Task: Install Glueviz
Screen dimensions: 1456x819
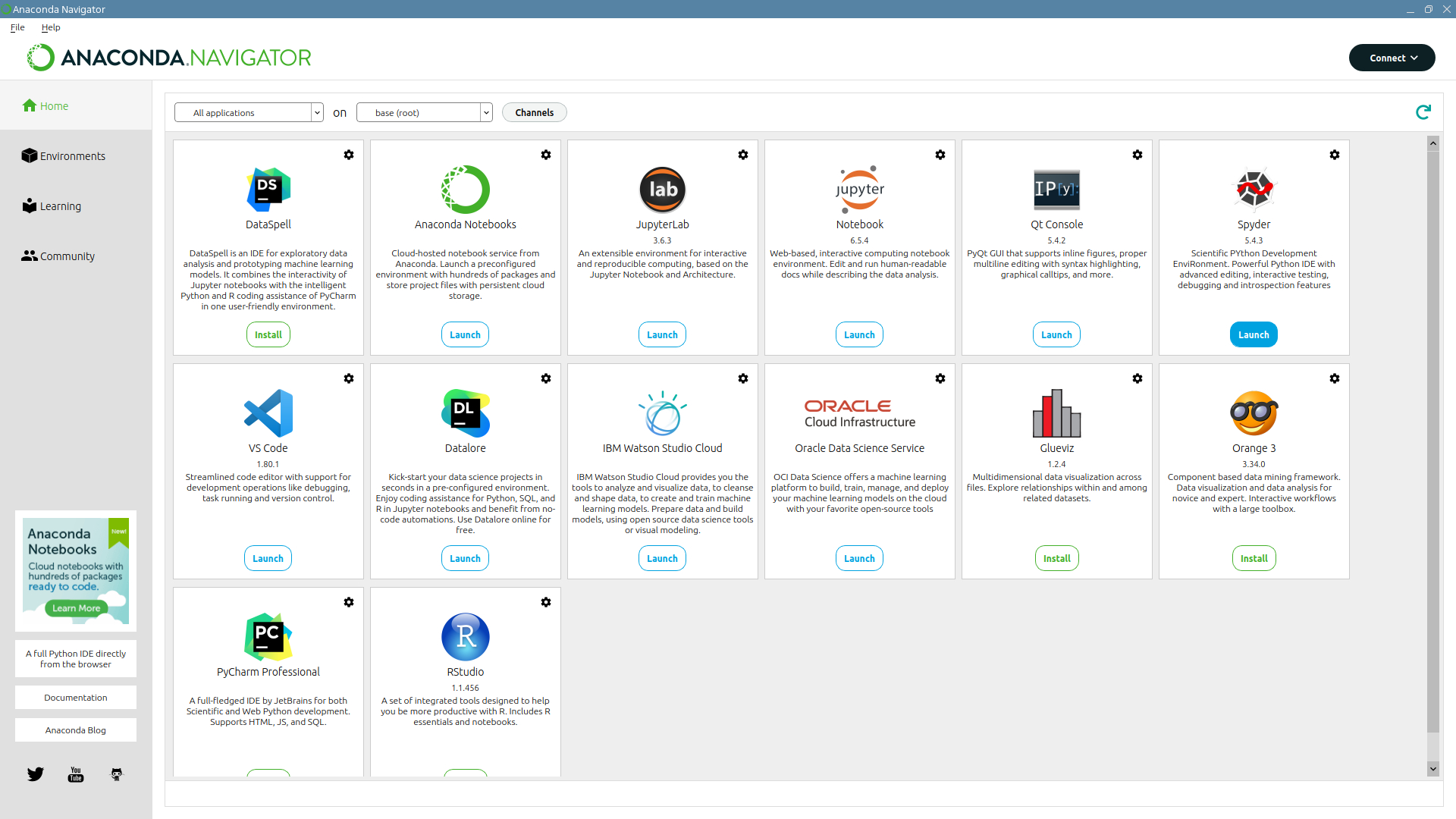Action: (1057, 558)
